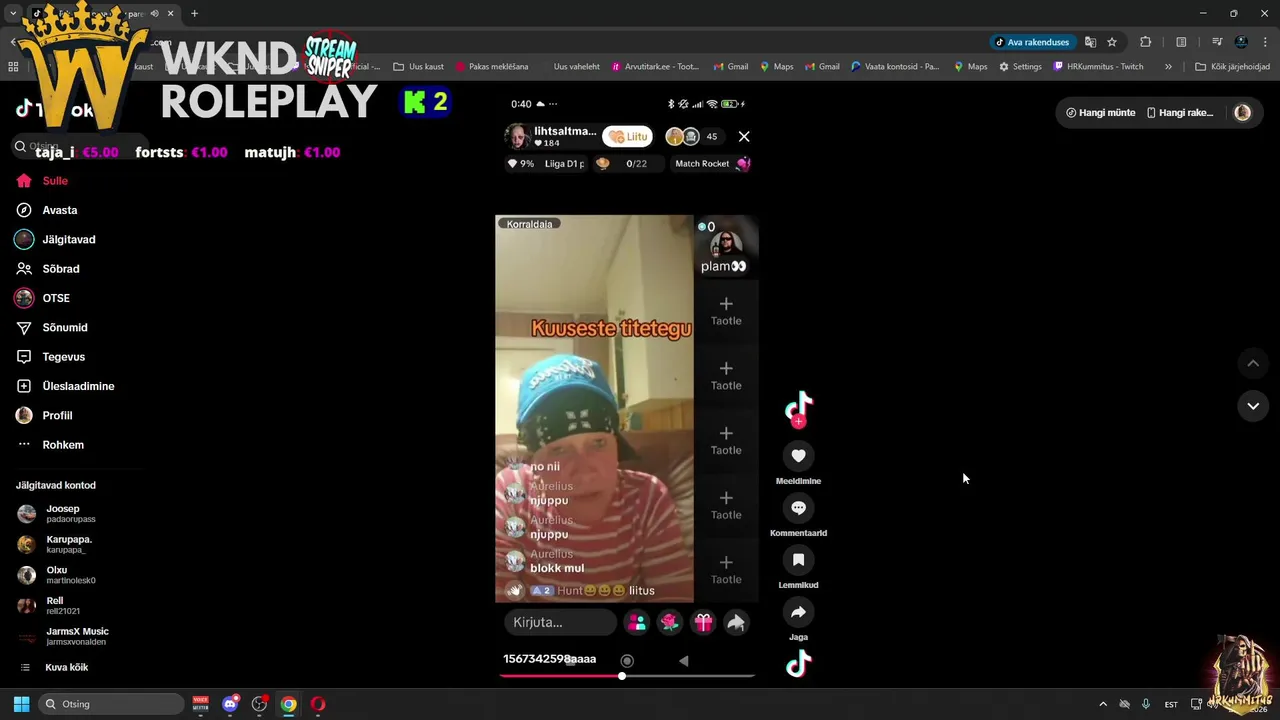
Task: Open HRKummitus - Twitch bookmark
Action: [x=1098, y=67]
